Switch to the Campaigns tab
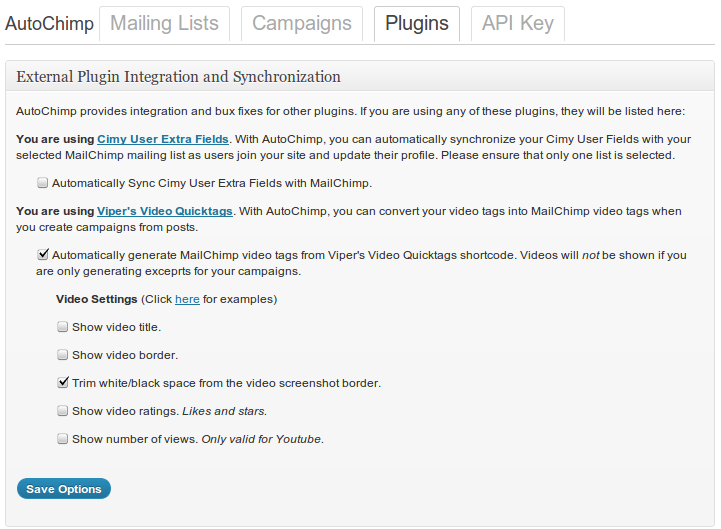The width and height of the screenshot is (721, 529). (302, 23)
